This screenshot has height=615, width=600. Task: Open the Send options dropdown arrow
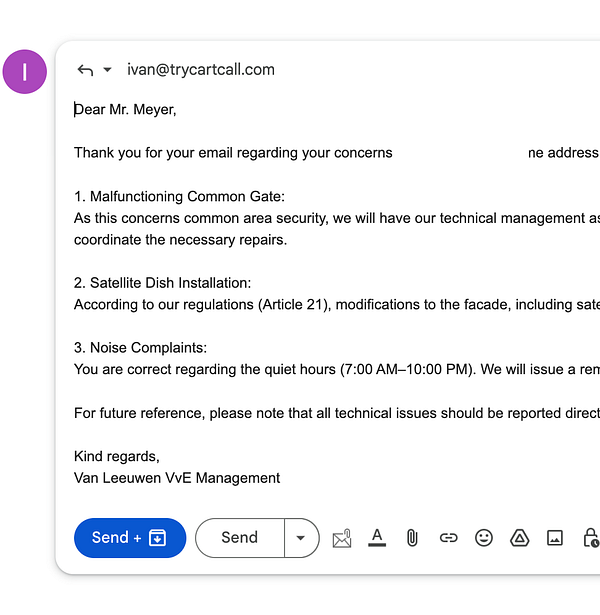301,538
